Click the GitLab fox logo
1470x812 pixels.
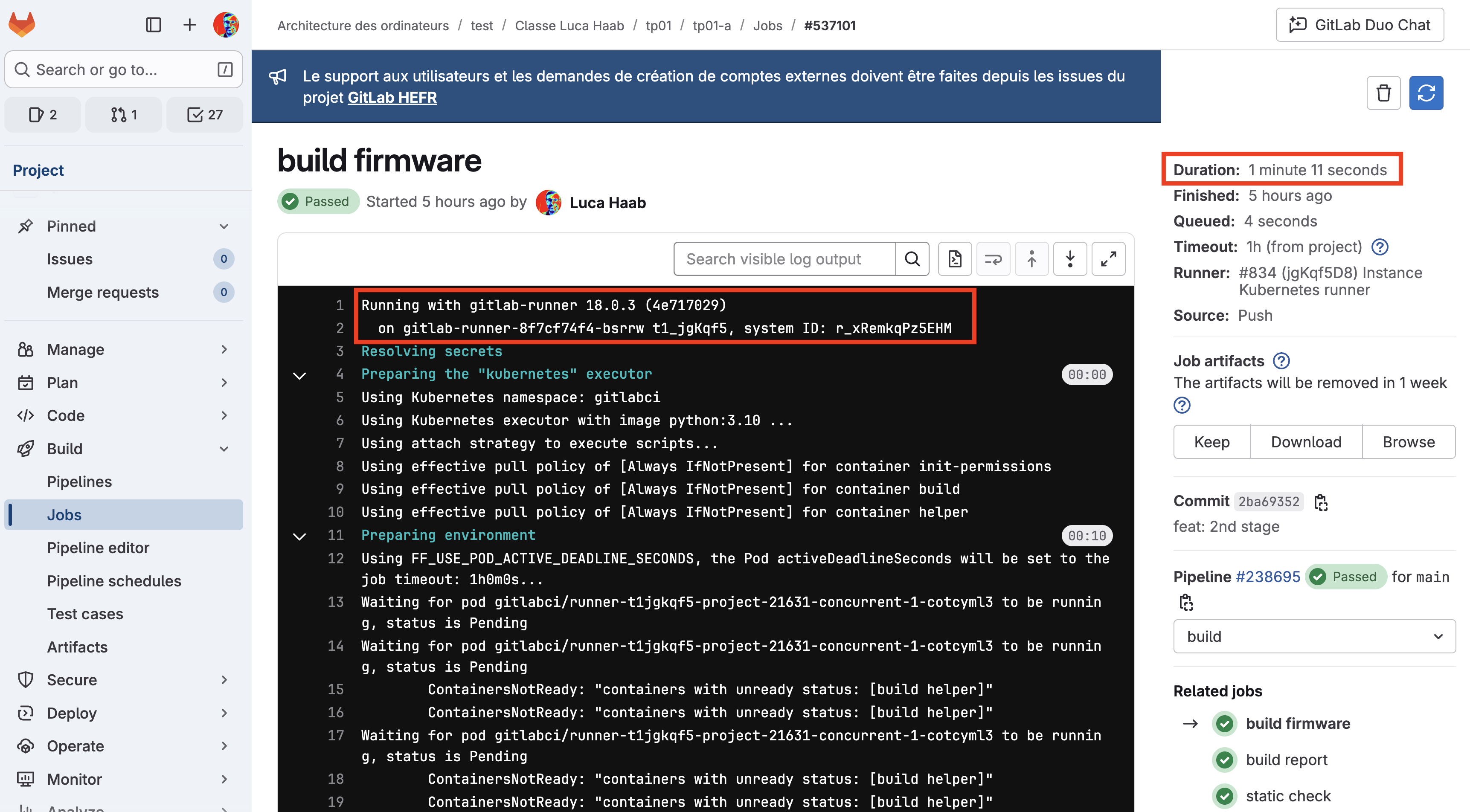pos(22,25)
